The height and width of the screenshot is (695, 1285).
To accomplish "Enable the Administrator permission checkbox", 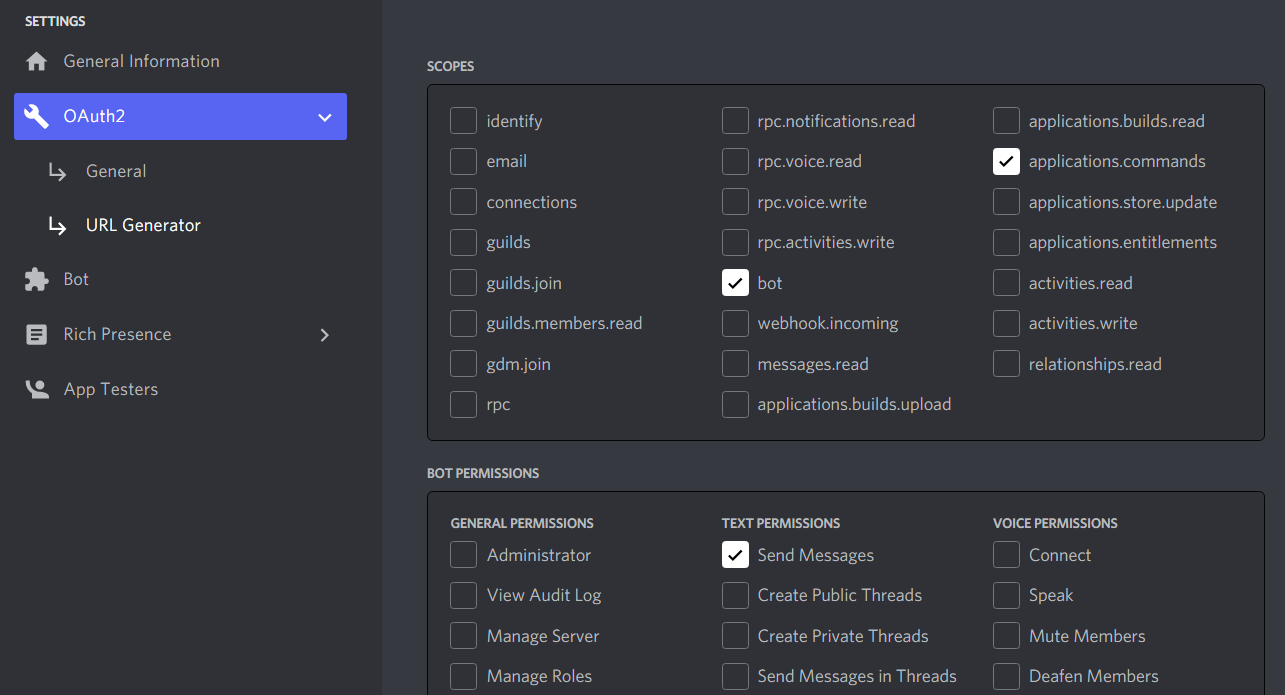I will (463, 555).
